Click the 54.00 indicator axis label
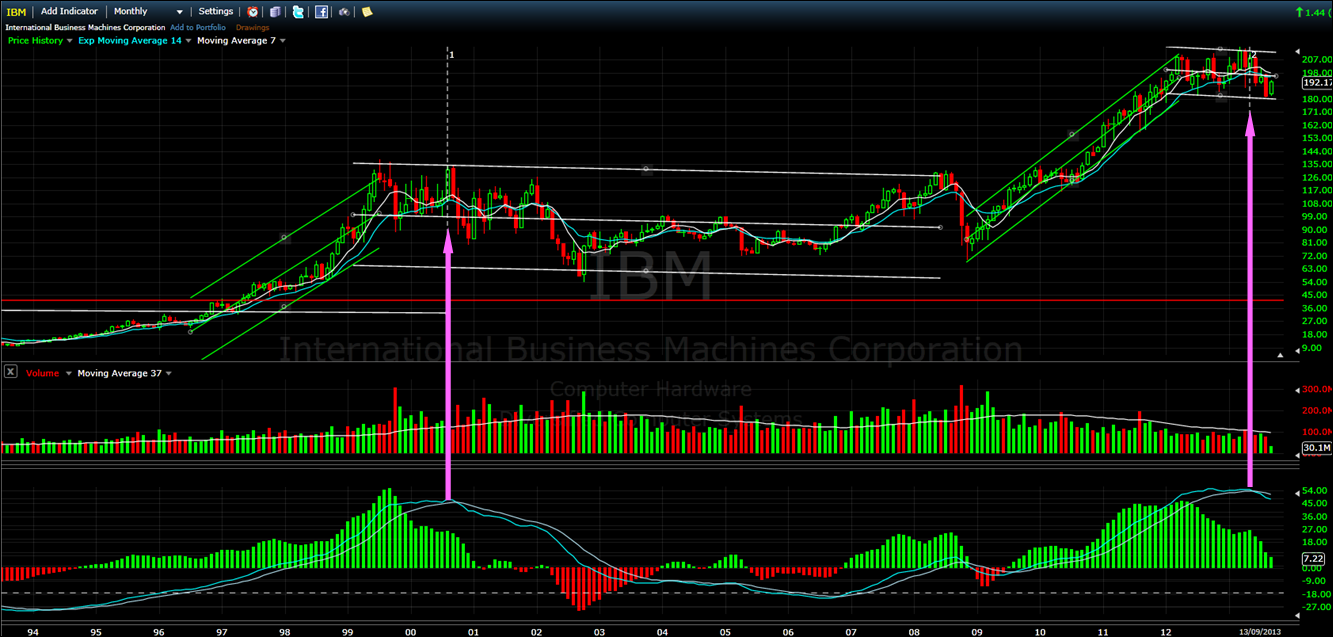The image size is (1333, 637). [x=1313, y=492]
